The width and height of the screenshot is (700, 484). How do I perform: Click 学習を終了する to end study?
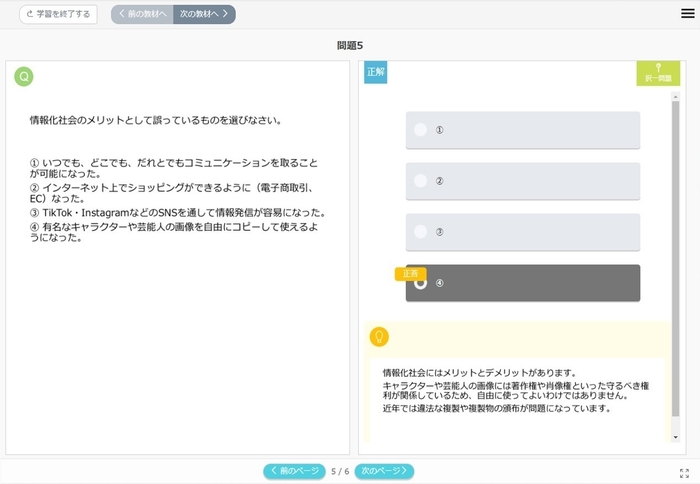[58, 14]
